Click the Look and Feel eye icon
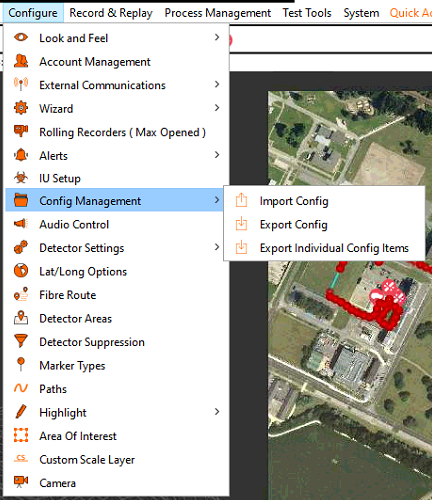Image resolution: width=432 pixels, height=500 pixels. pos(21,37)
